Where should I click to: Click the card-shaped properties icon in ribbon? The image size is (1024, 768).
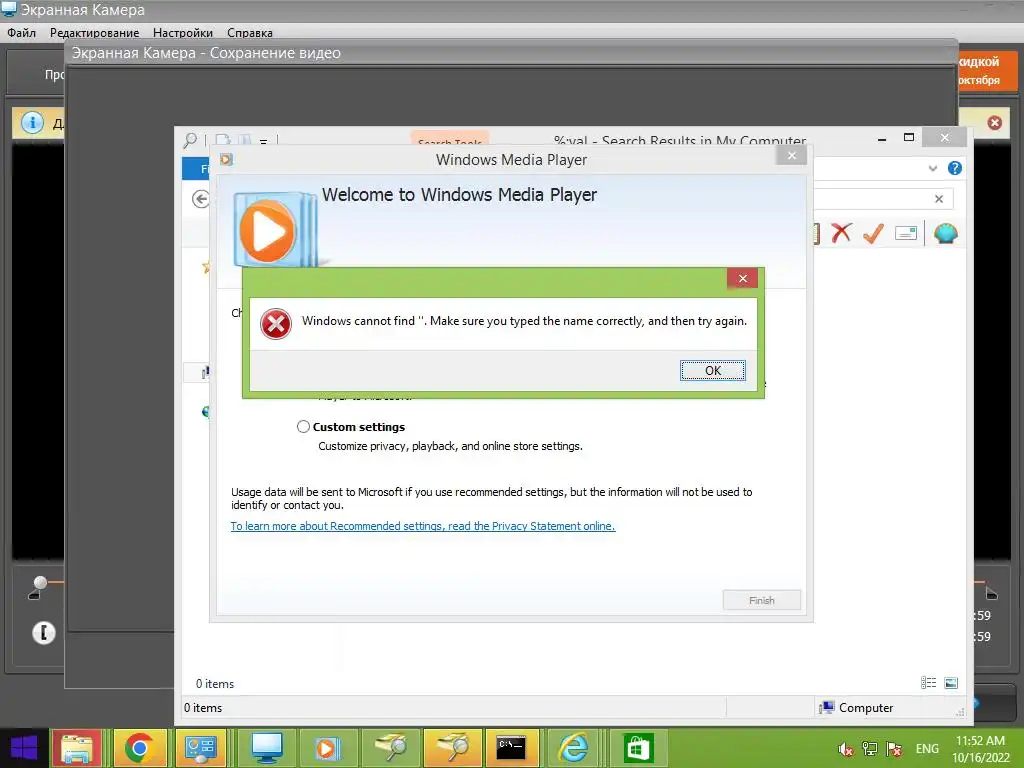[906, 232]
